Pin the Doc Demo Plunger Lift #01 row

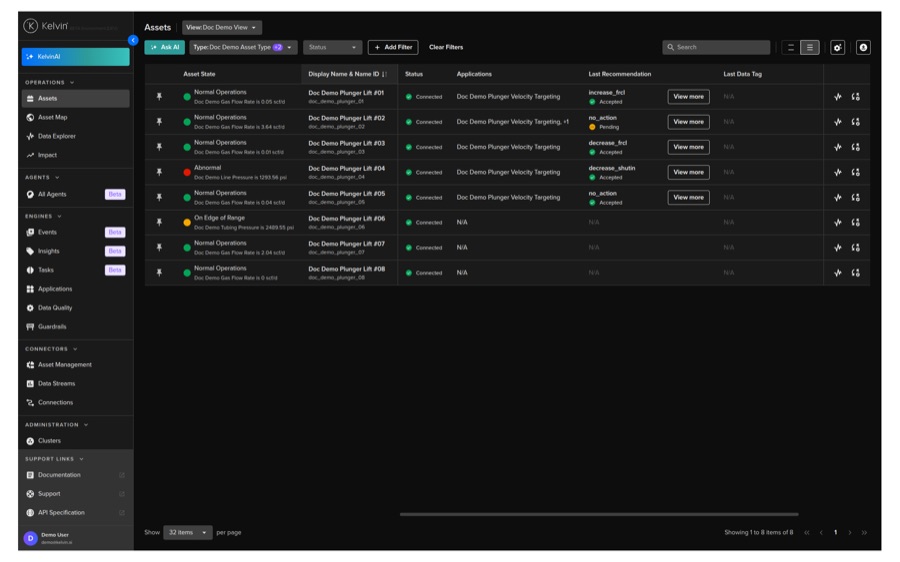tap(160, 97)
